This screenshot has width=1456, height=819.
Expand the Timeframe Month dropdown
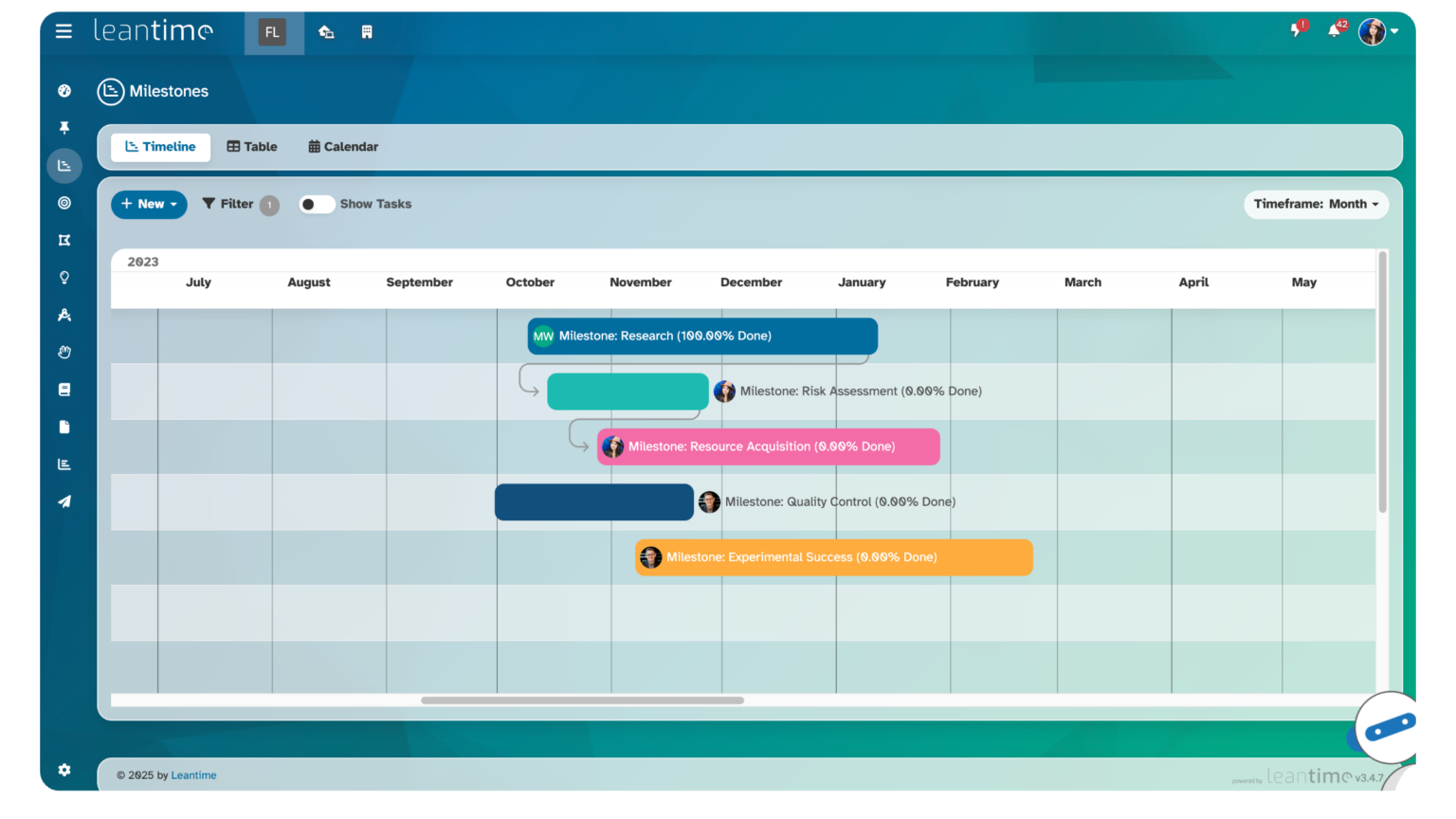1316,204
